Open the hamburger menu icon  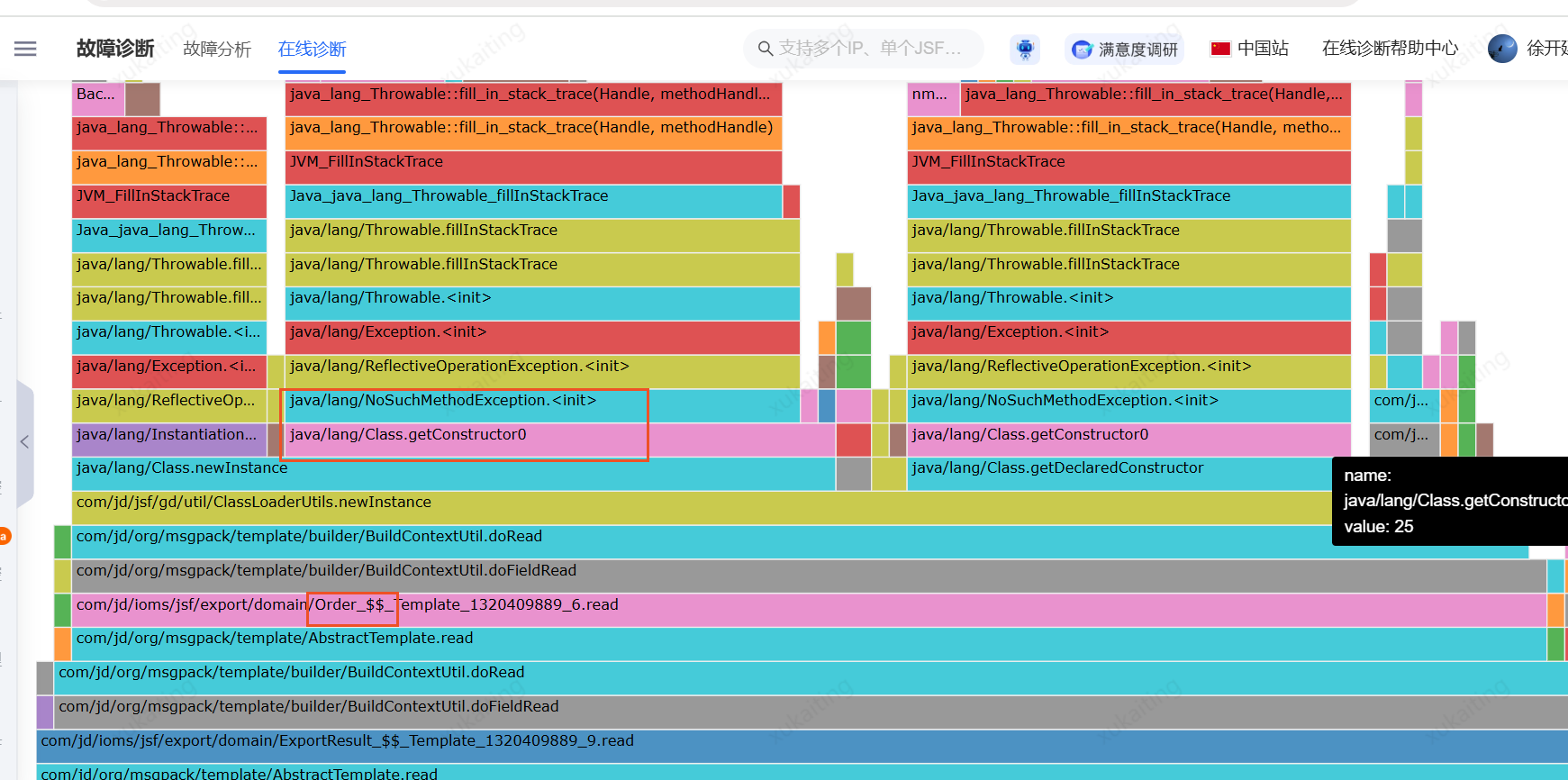click(25, 49)
